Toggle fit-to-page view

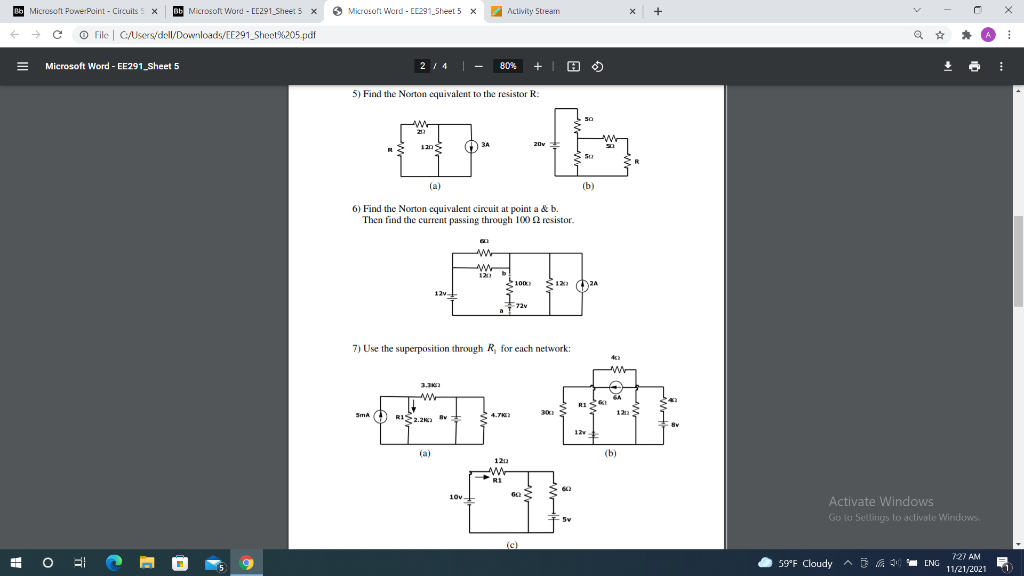point(574,66)
